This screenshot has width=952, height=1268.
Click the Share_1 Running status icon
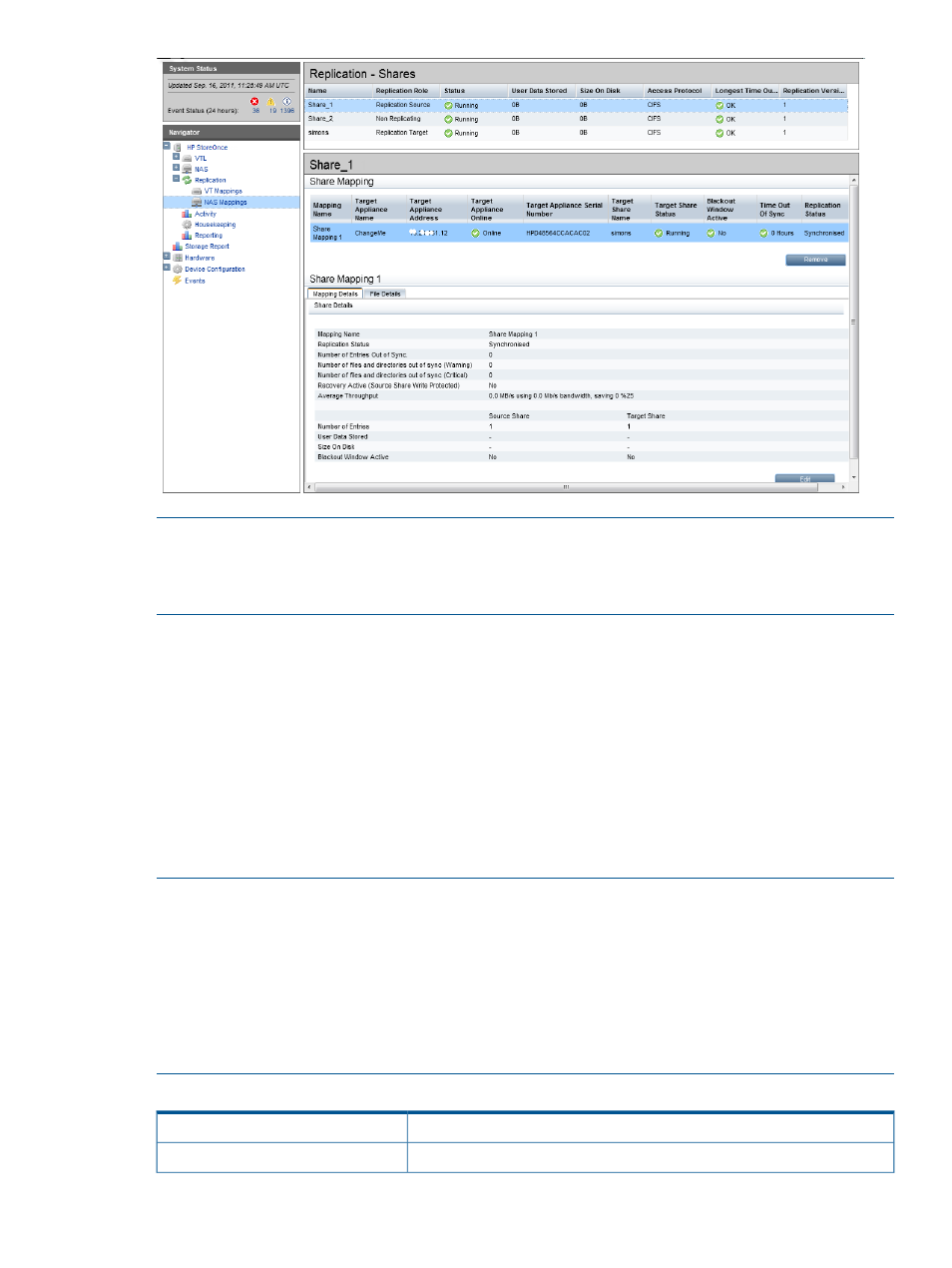click(x=448, y=105)
